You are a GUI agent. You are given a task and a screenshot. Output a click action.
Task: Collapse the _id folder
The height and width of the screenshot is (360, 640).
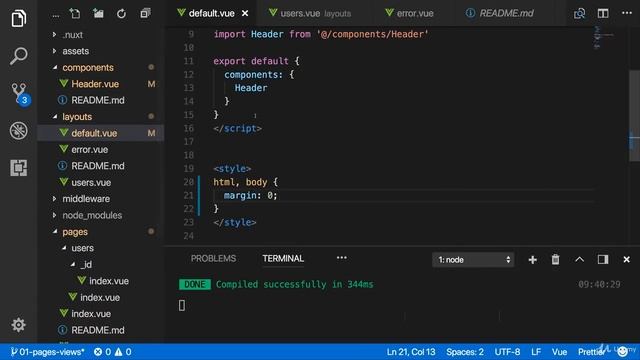pos(86,264)
